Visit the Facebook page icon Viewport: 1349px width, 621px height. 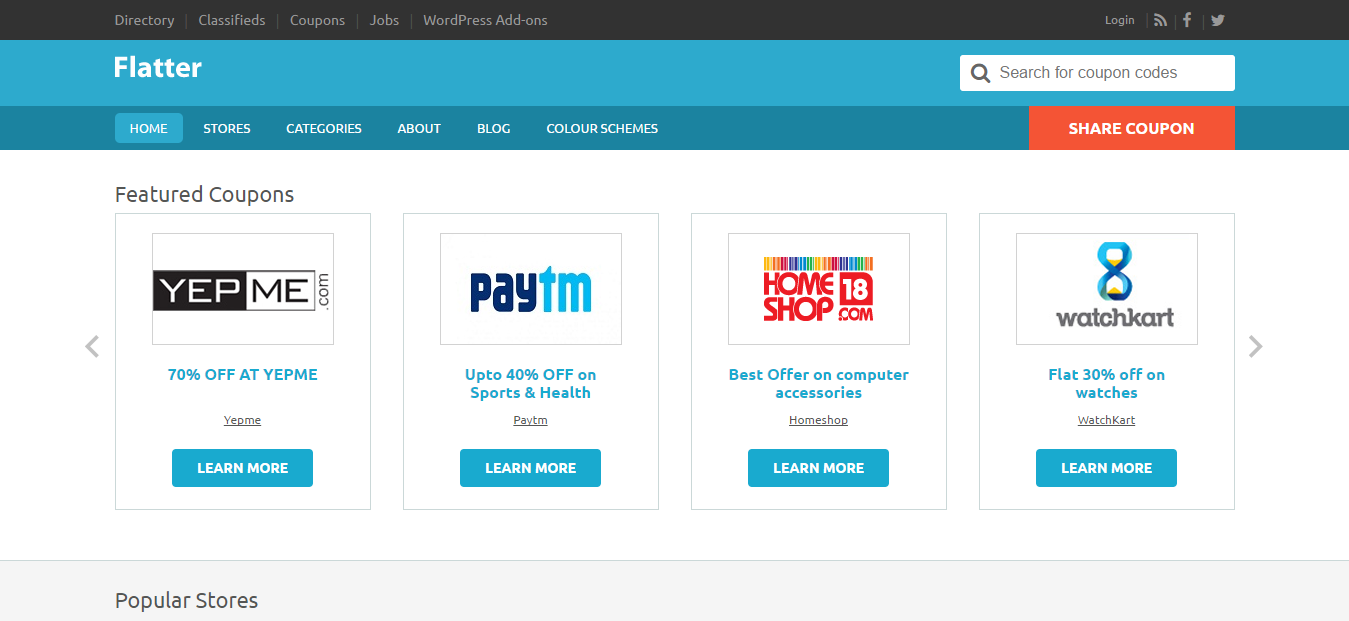pos(1187,20)
